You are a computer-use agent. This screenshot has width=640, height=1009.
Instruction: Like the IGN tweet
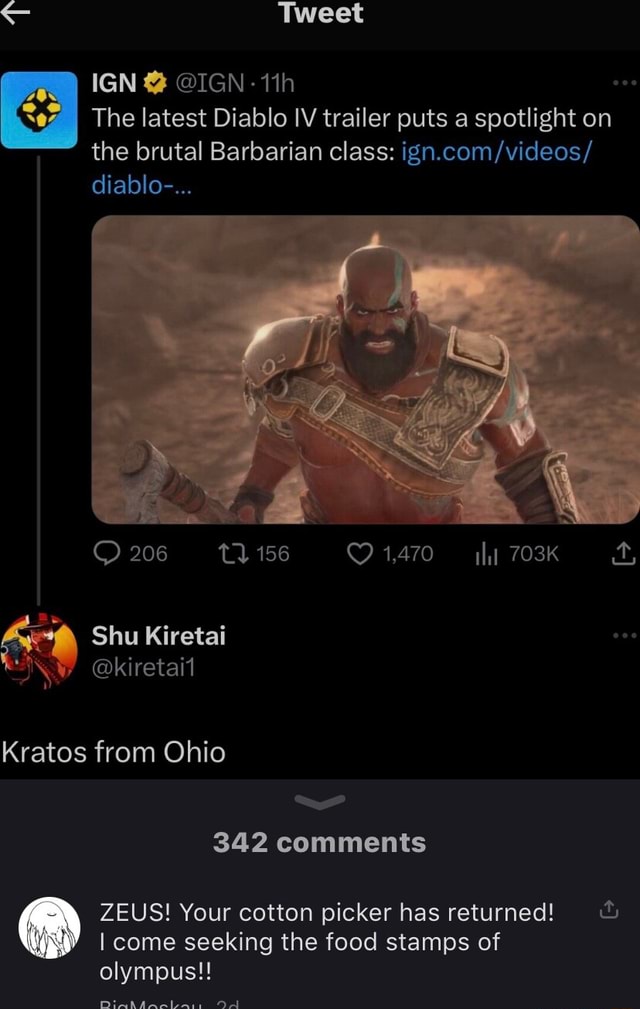(x=360, y=553)
